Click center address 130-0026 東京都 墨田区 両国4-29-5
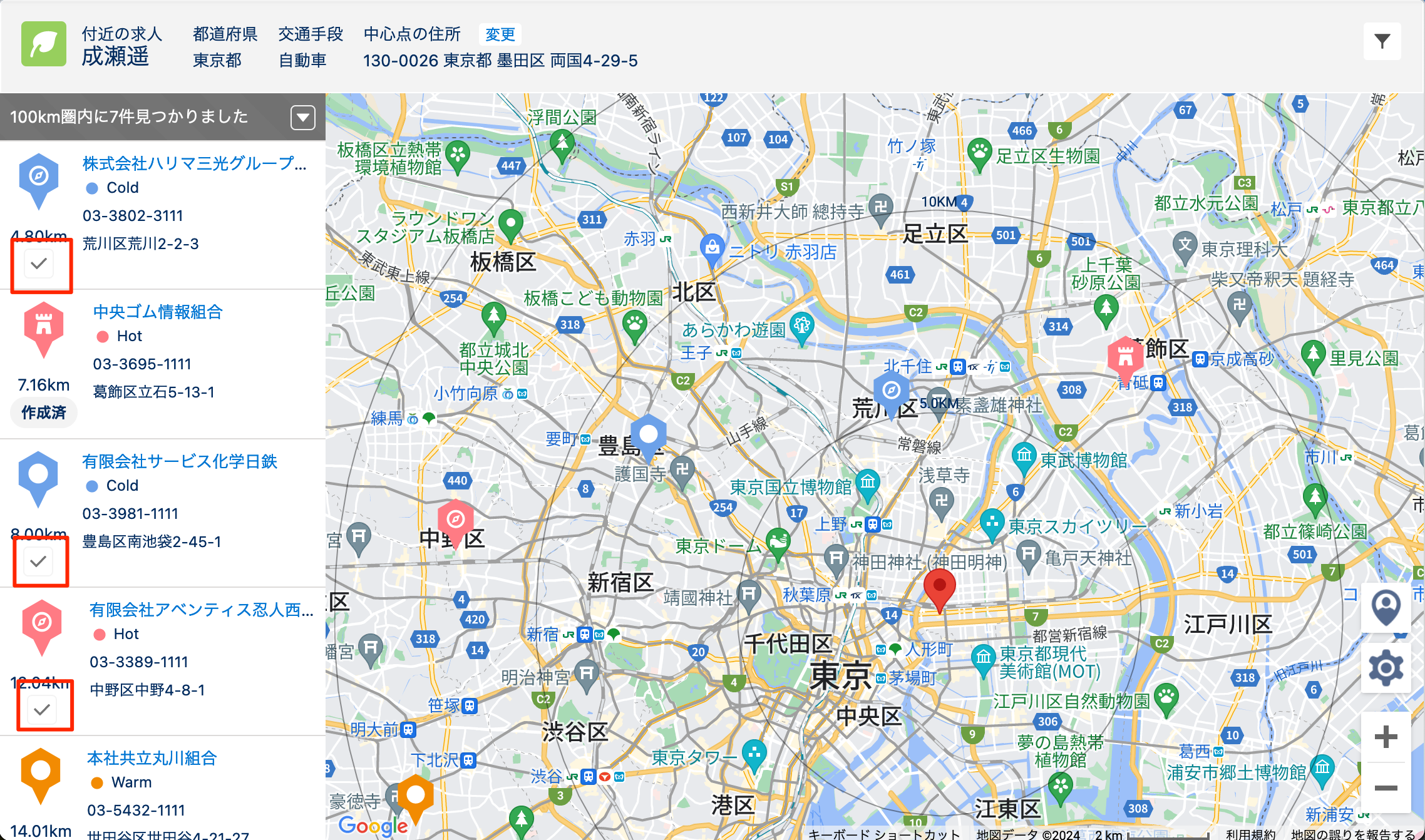This screenshot has height=840, width=1425. 500,61
